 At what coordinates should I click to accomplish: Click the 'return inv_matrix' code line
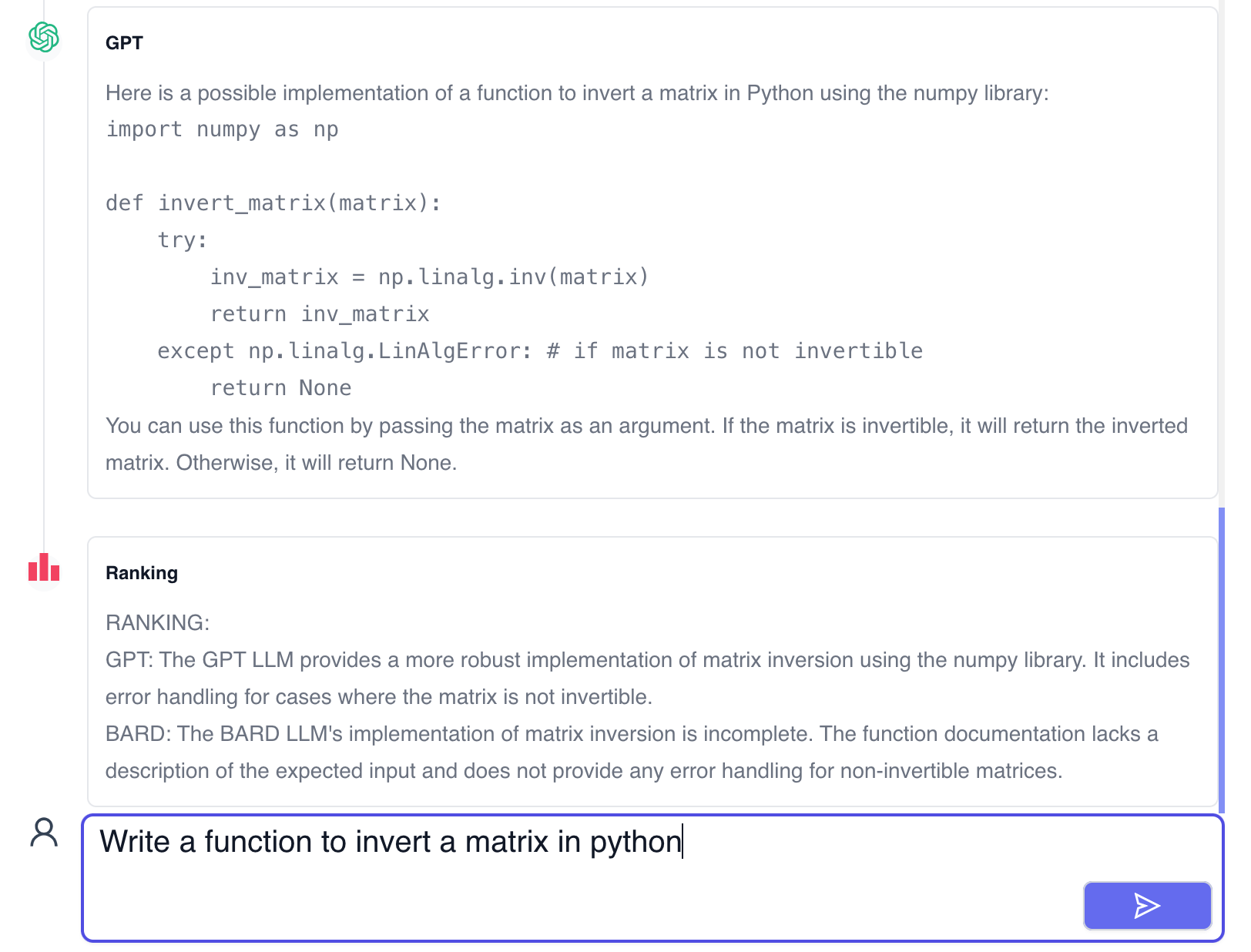(x=320, y=314)
